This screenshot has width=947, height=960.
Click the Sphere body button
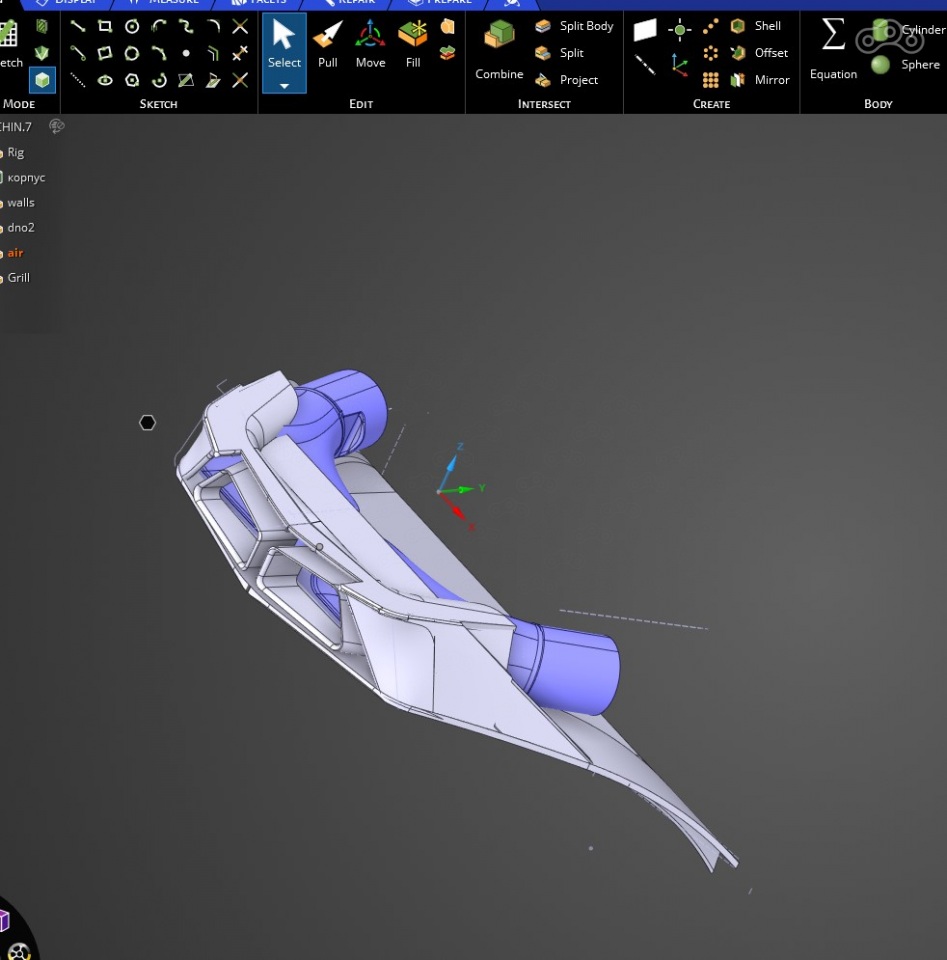coord(907,65)
